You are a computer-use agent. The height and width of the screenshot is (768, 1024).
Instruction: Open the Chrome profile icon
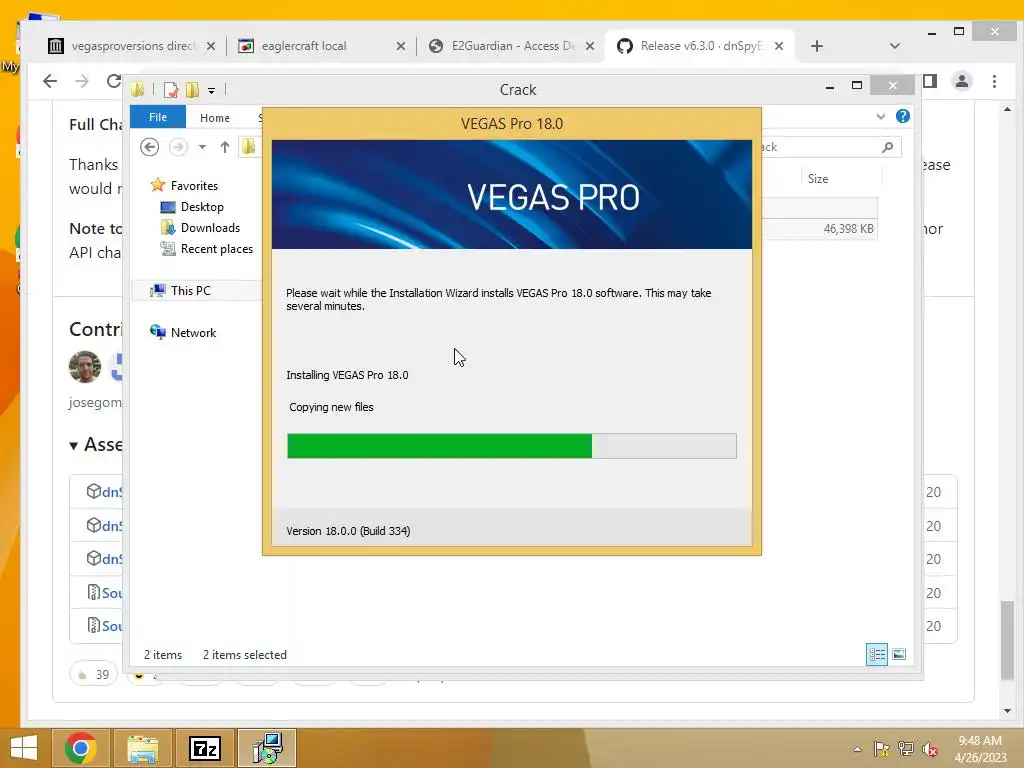961,81
